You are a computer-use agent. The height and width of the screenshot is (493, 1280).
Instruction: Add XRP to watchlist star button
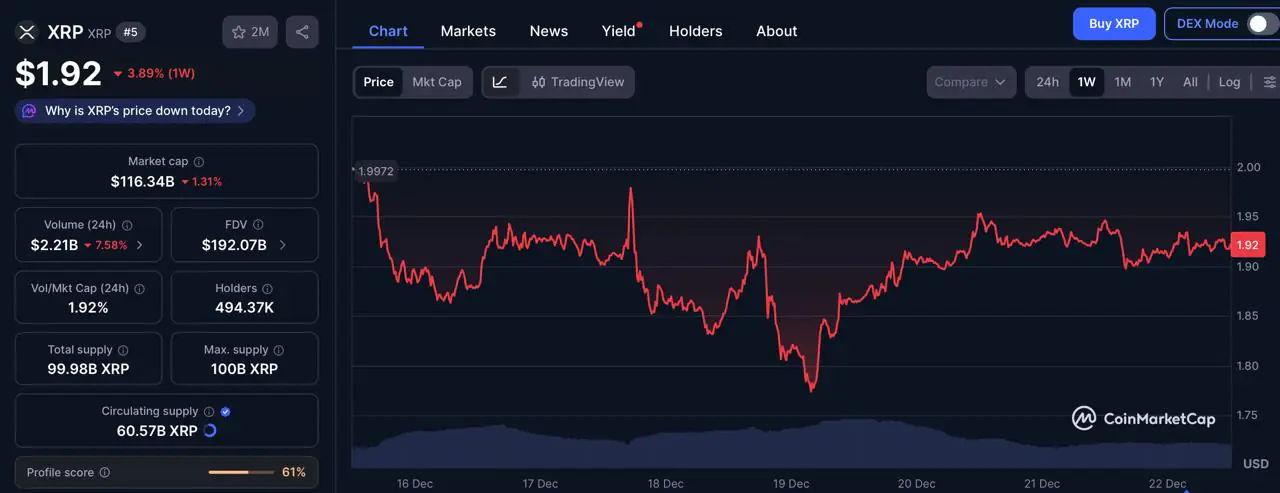pyautogui.click(x=249, y=32)
